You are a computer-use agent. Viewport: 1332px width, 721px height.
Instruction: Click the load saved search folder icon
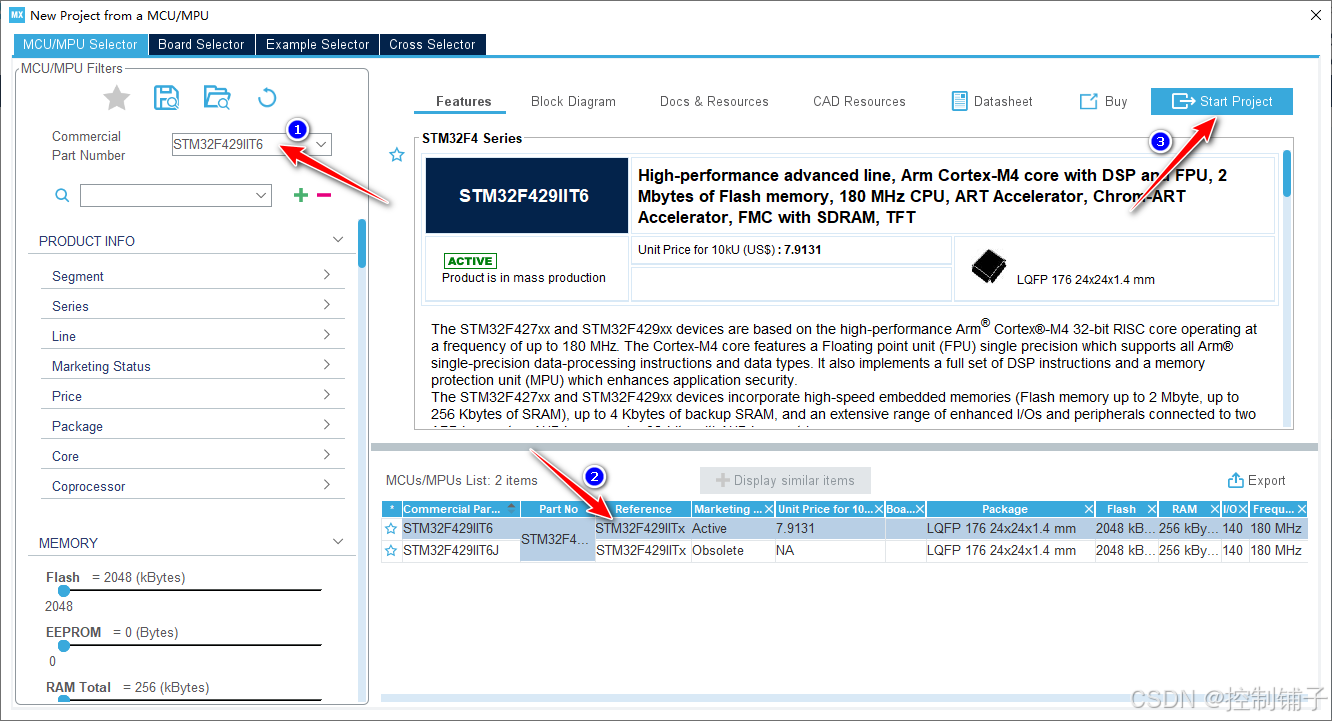coord(217,97)
